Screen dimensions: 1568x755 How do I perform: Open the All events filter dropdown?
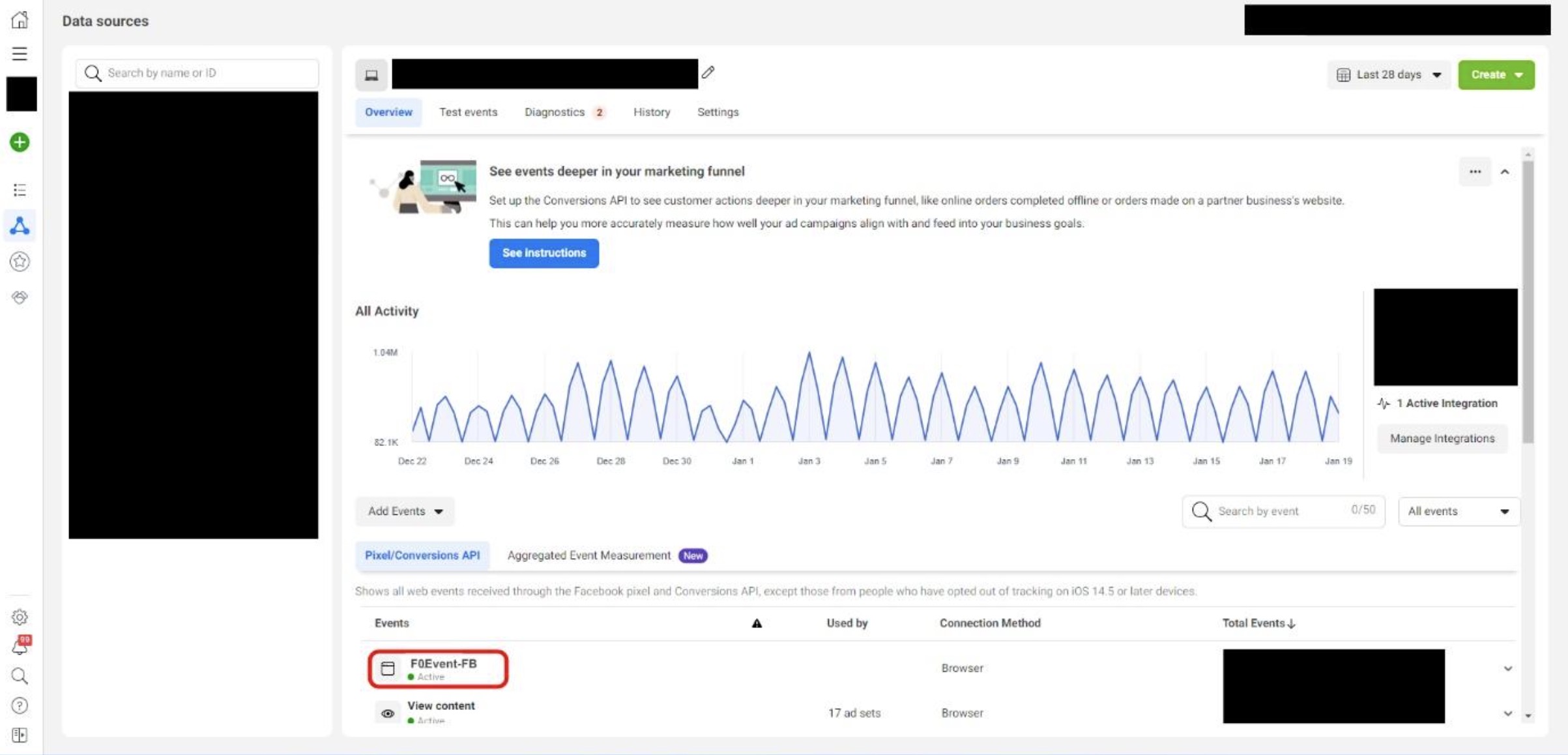tap(1459, 511)
